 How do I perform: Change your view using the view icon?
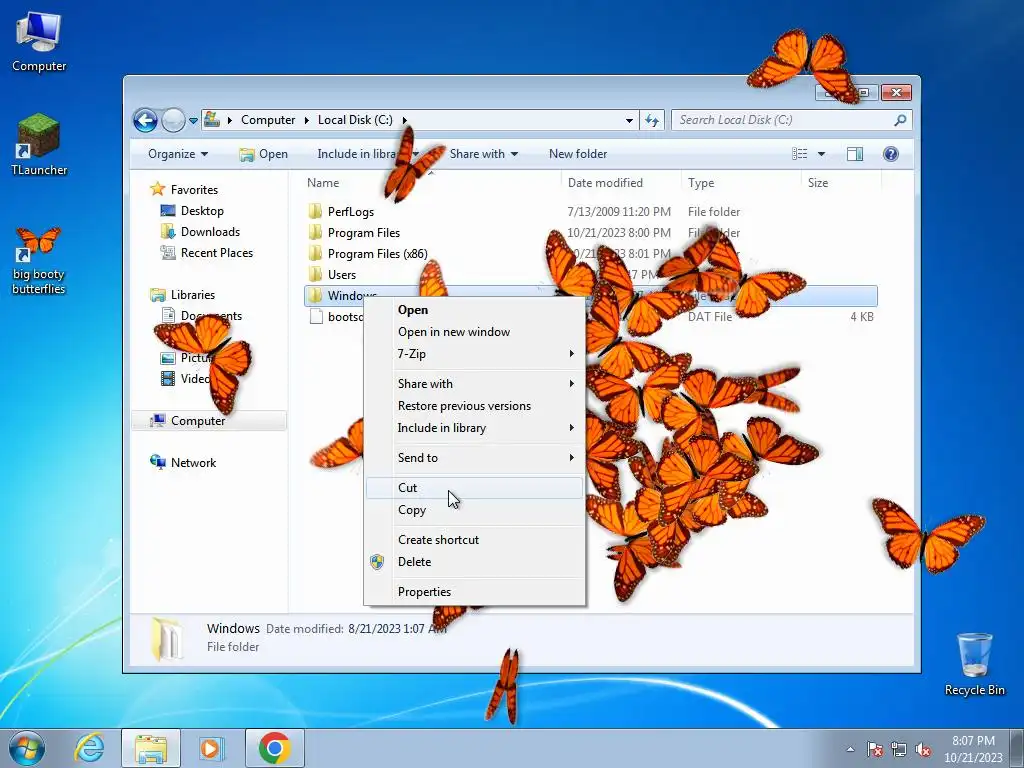coord(799,153)
